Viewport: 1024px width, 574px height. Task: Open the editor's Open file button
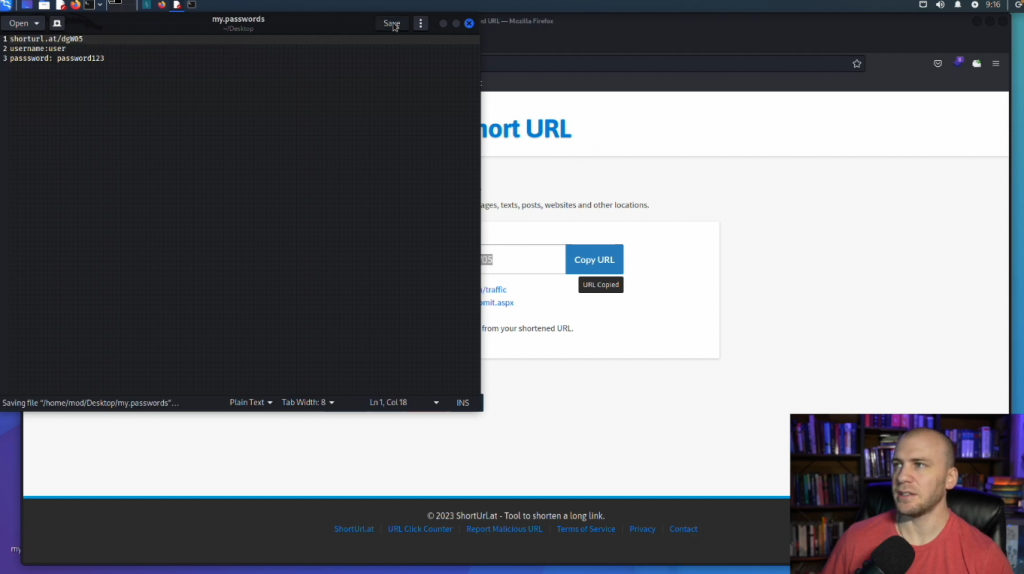[x=24, y=23]
